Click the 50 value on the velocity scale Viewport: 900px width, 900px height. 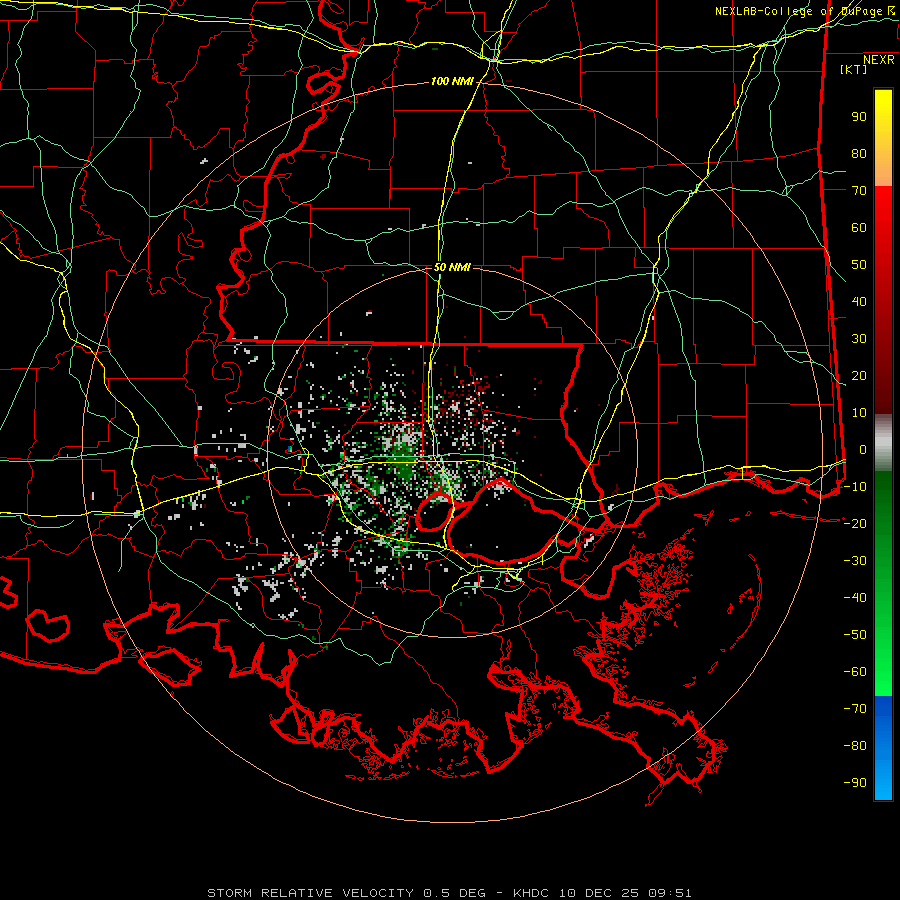[x=859, y=265]
